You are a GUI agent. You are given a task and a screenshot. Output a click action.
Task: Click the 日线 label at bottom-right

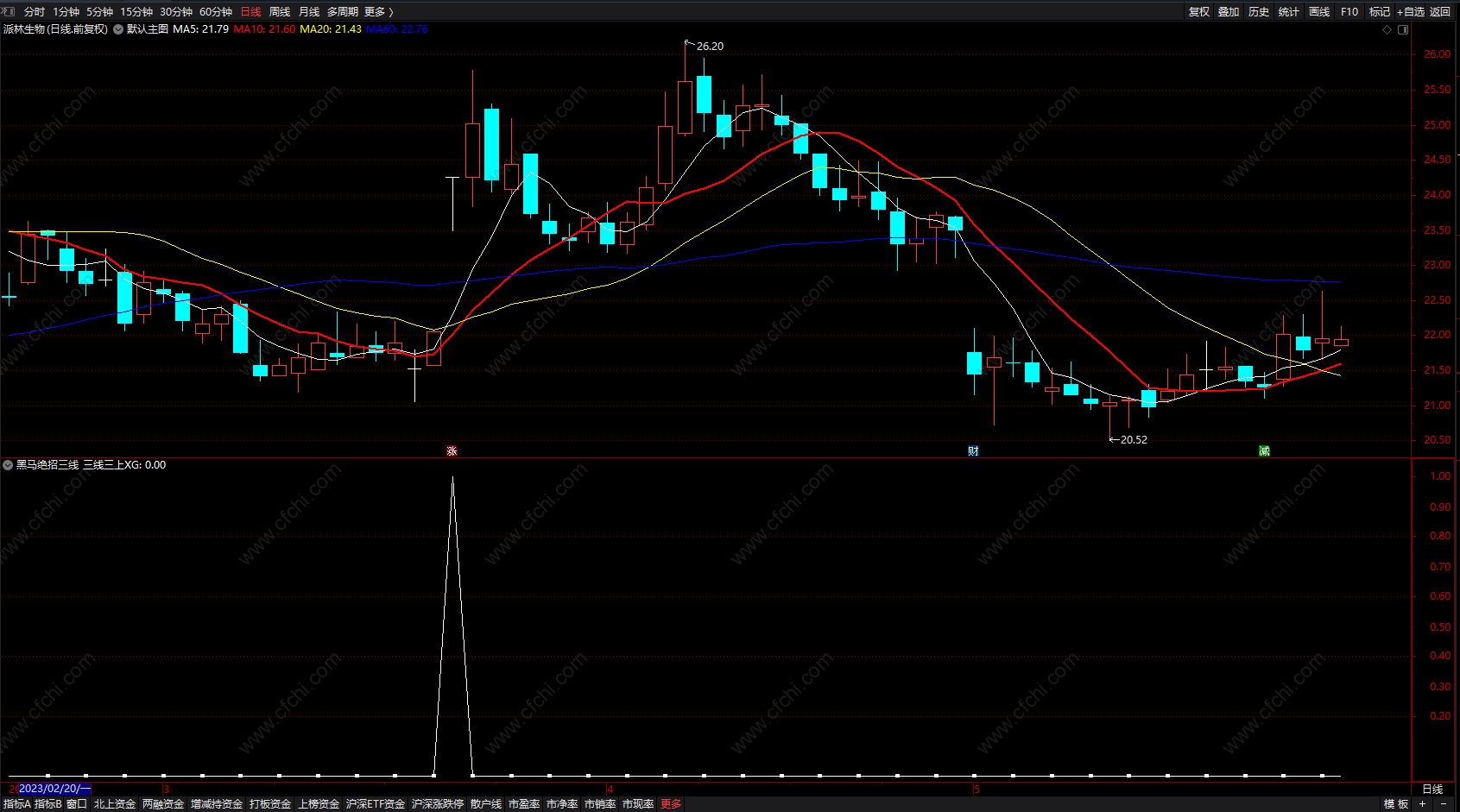click(x=1432, y=789)
